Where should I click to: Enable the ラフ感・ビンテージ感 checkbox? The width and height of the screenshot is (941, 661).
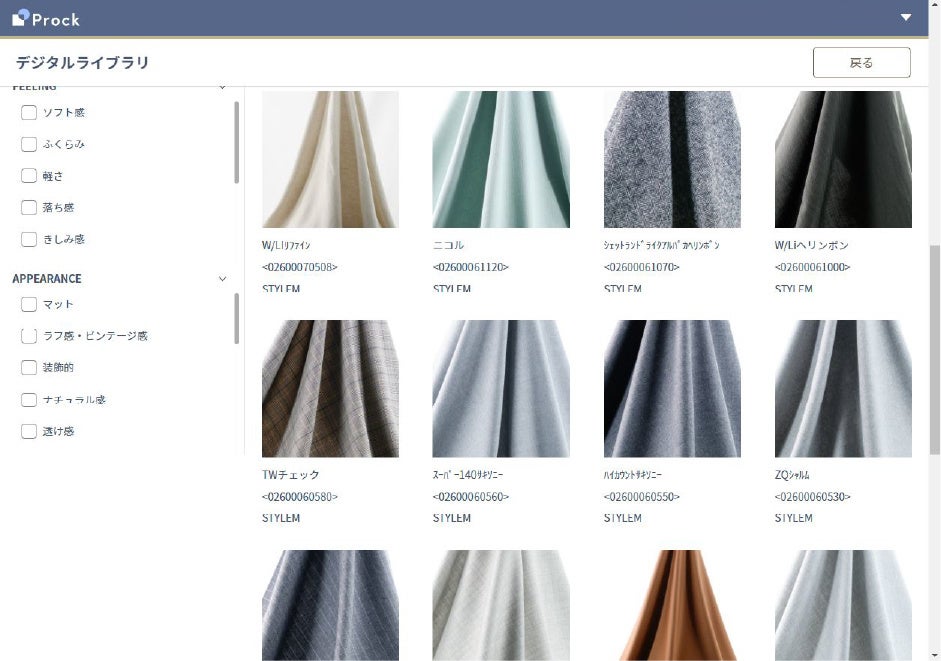tap(29, 336)
